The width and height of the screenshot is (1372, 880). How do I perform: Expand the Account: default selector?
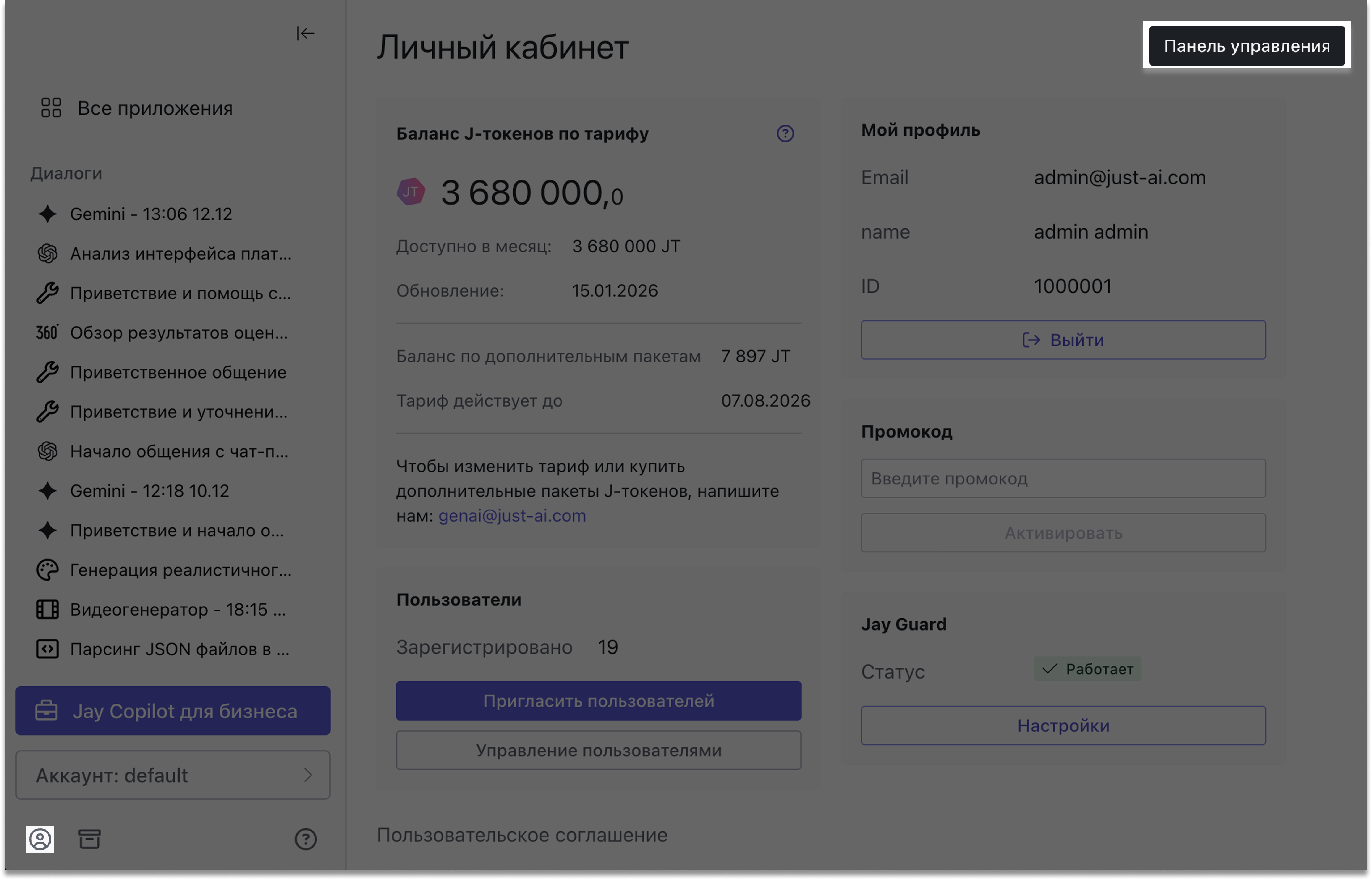pyautogui.click(x=172, y=775)
